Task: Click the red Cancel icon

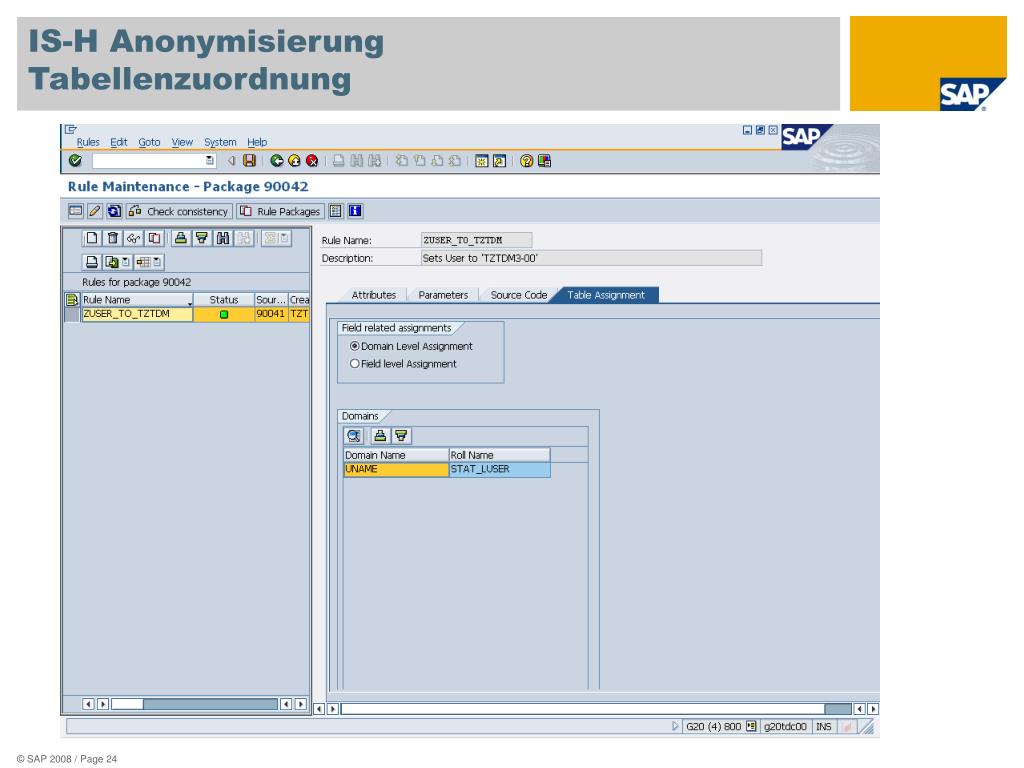Action: pos(312,161)
